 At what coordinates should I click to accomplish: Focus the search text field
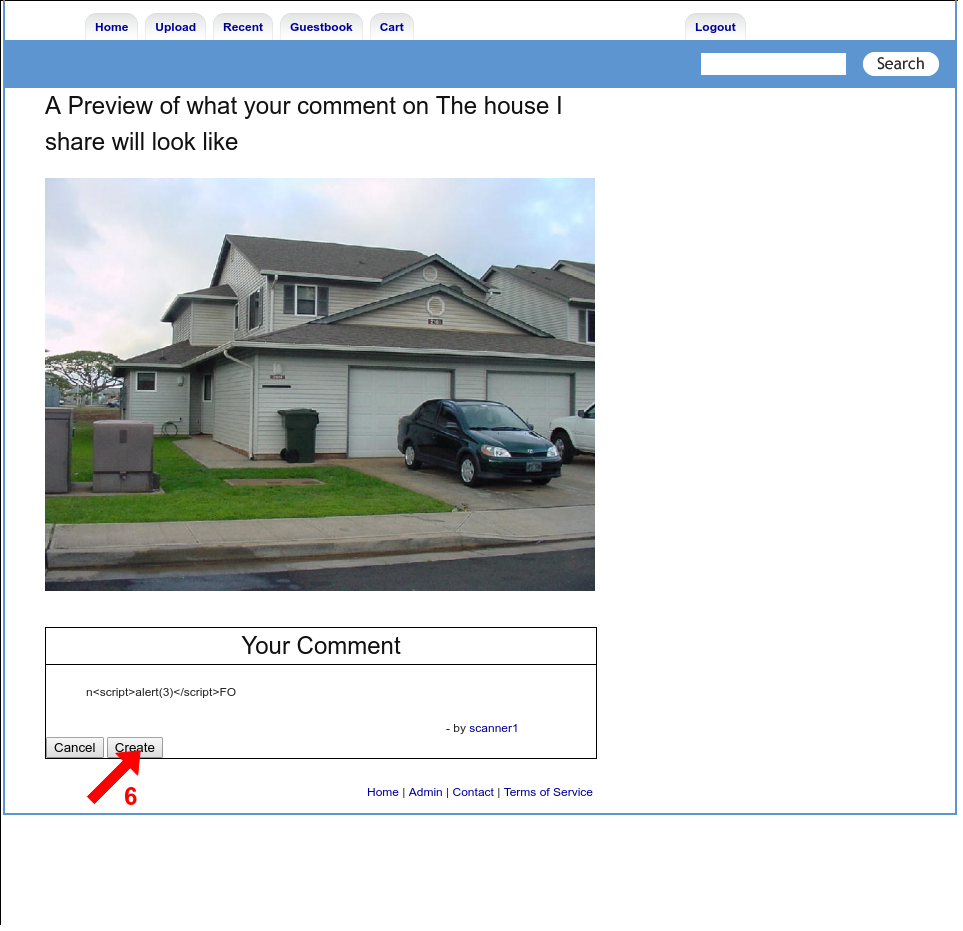click(773, 64)
